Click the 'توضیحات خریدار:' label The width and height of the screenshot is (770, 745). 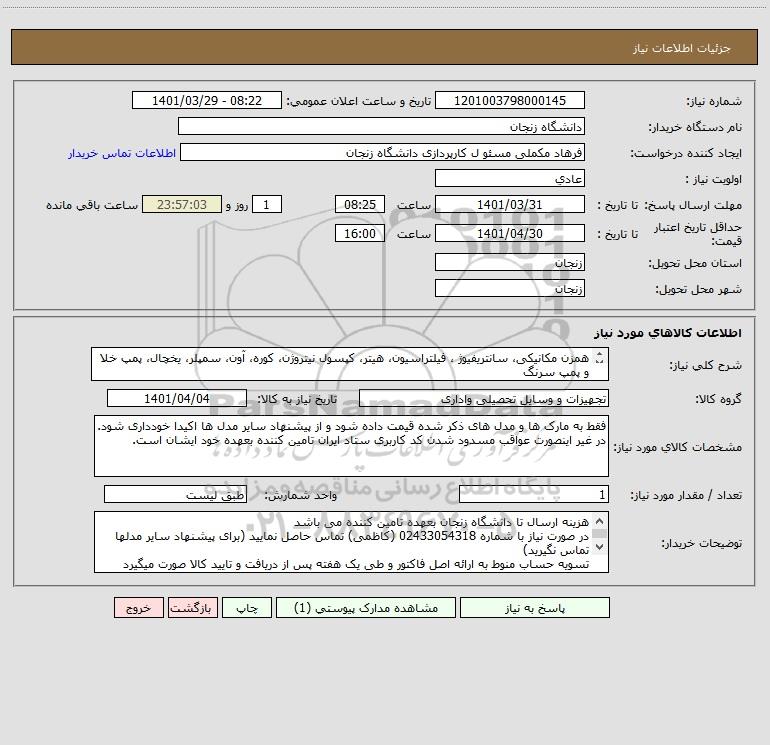tap(701, 543)
